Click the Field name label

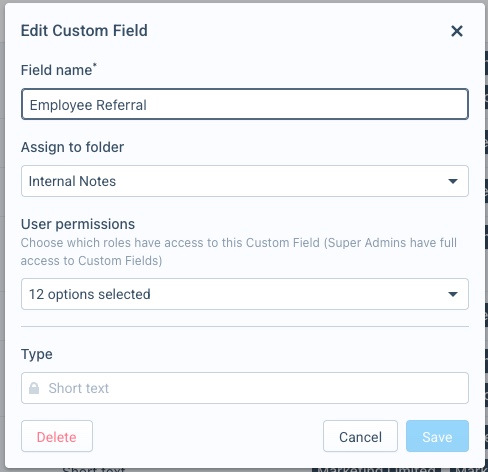(56, 70)
